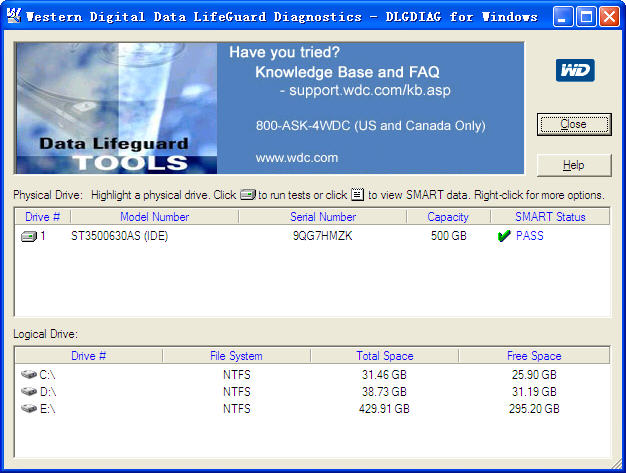
Task: Click the Data Lifeguard Tools banner image
Action: tap(116, 108)
